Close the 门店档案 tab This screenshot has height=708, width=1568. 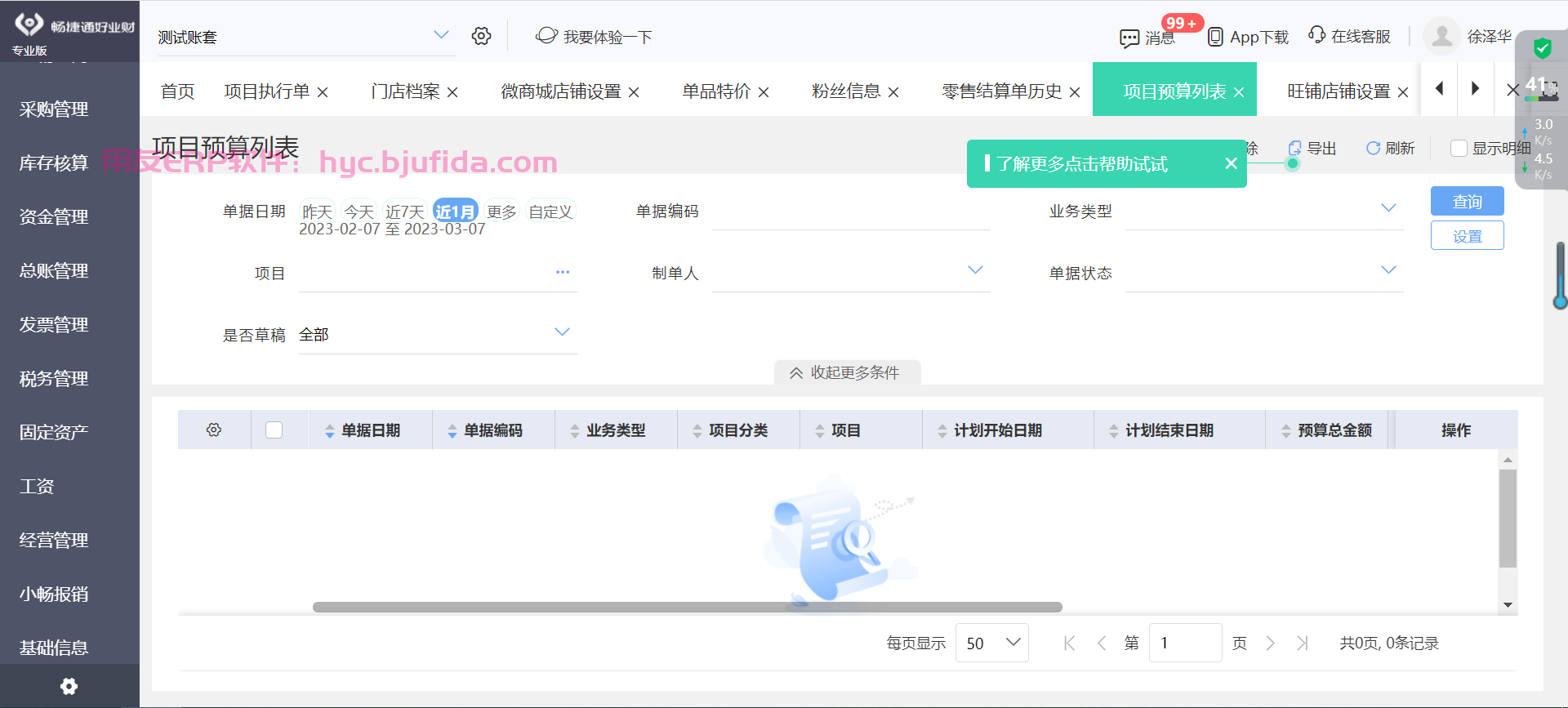coord(452,92)
